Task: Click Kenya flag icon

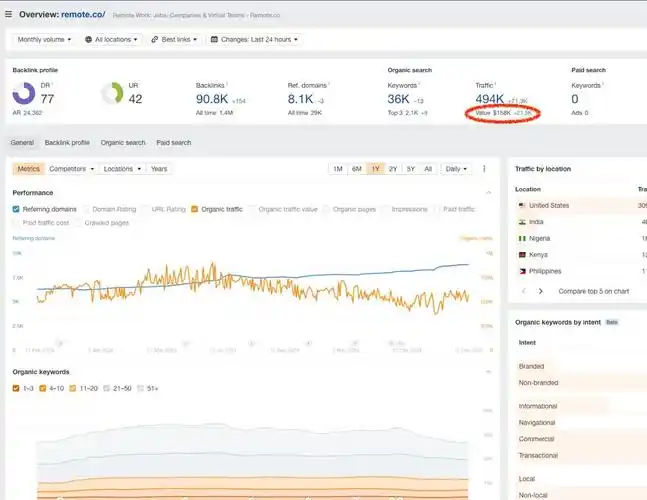Action: (522, 255)
